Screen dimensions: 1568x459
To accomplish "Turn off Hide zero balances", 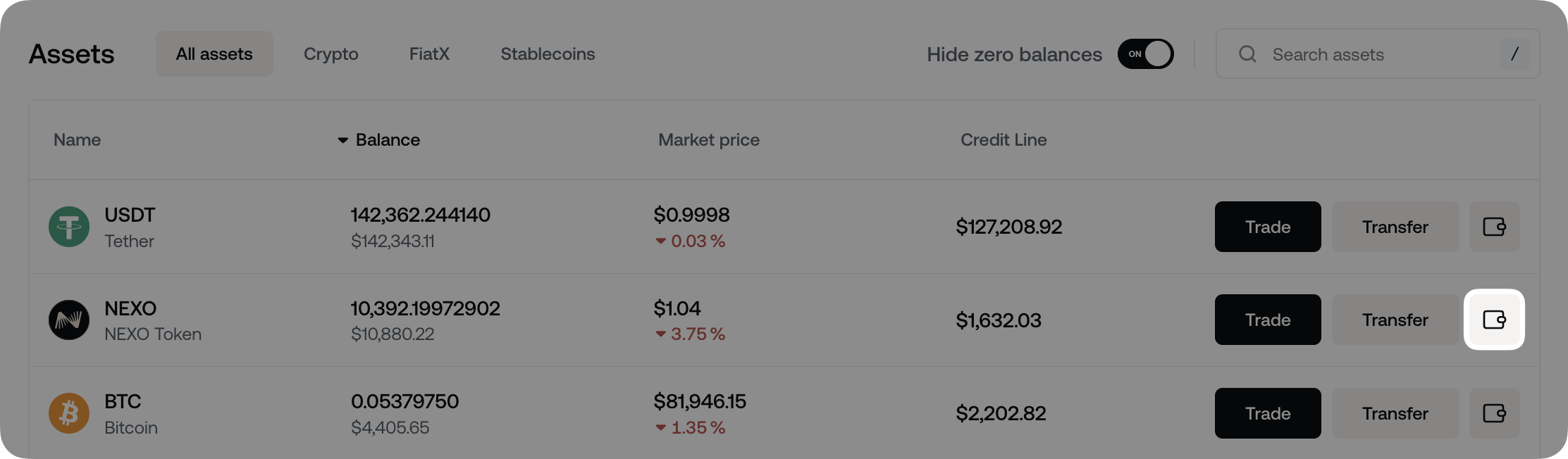I will 1145,54.
